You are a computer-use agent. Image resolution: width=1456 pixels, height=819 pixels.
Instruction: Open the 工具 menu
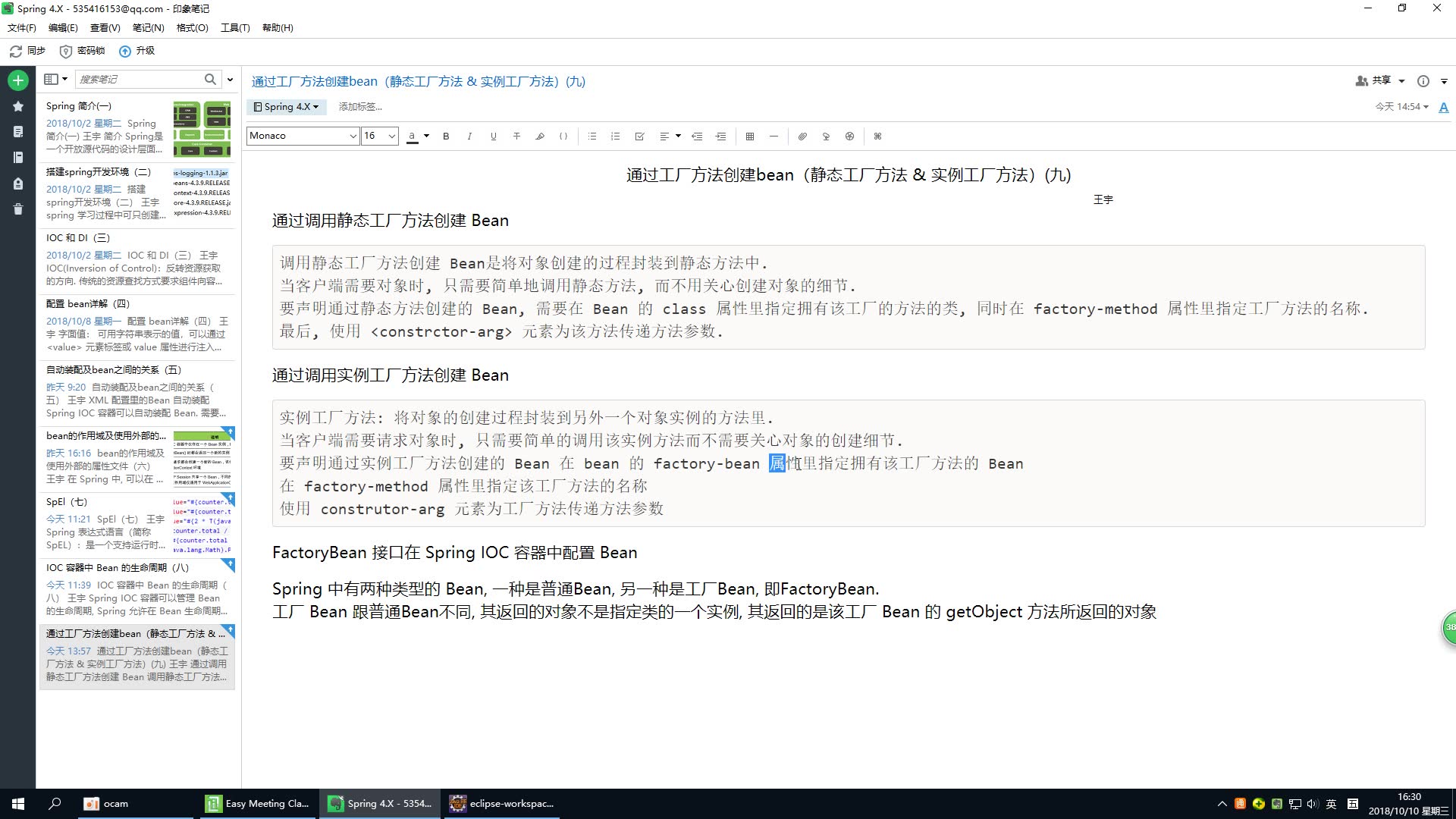(x=235, y=27)
